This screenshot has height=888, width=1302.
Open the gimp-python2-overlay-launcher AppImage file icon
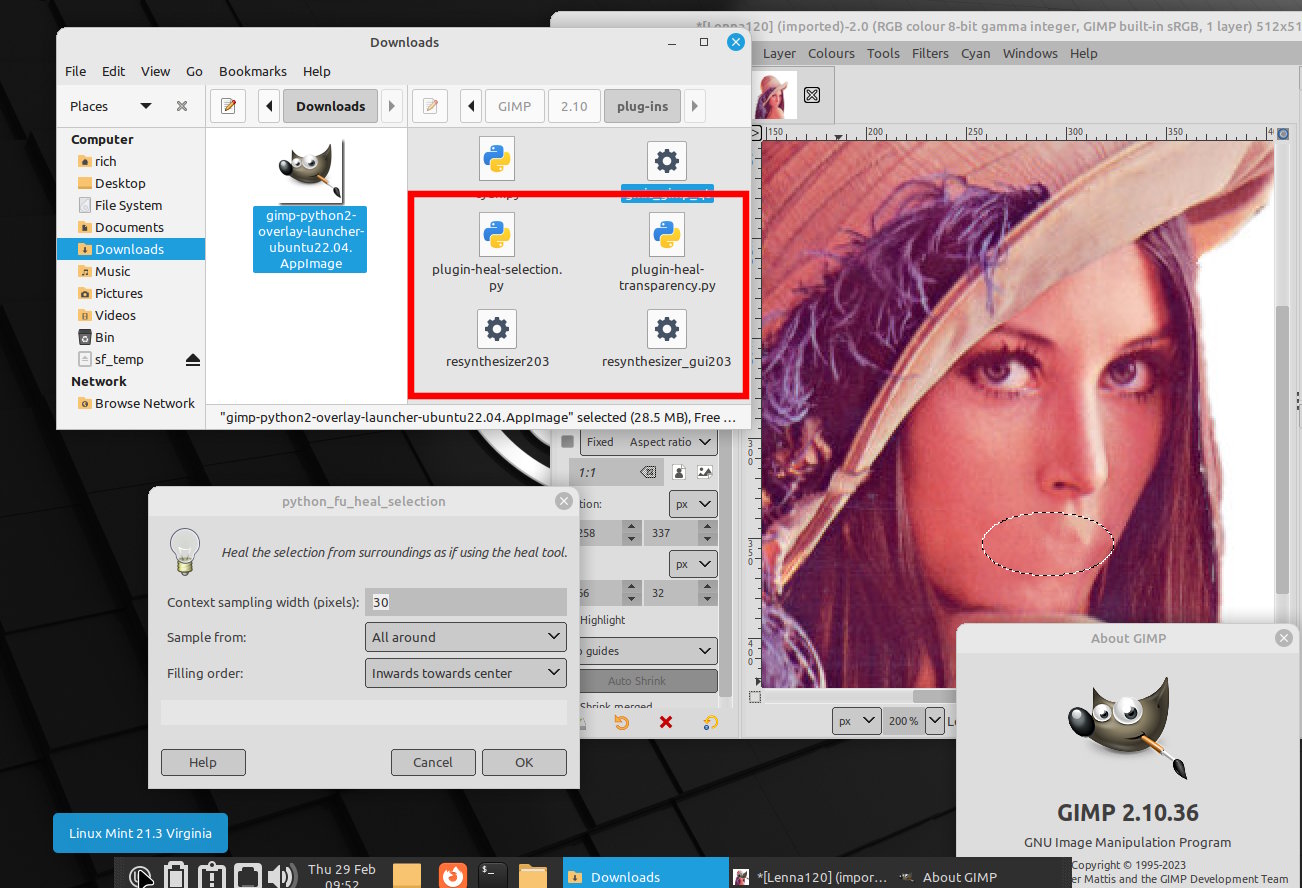(311, 170)
